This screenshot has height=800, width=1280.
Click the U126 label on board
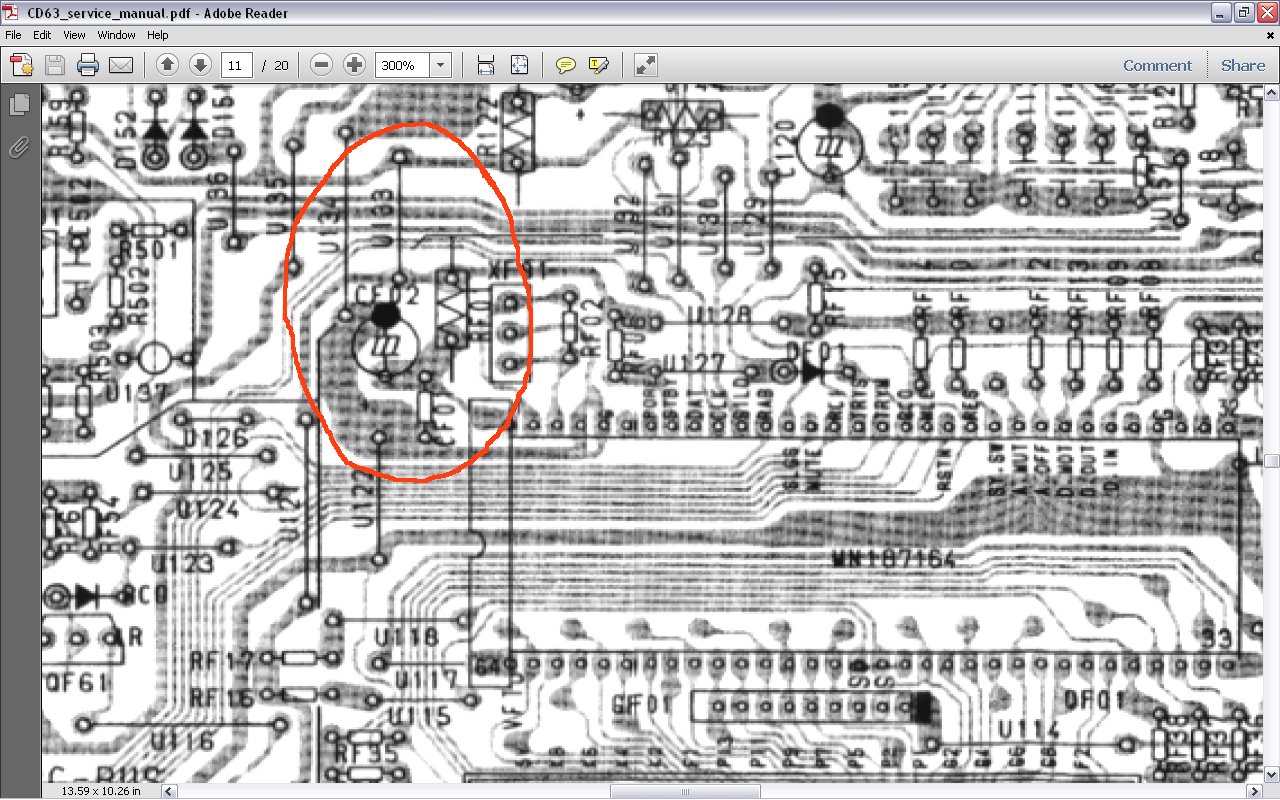216,439
